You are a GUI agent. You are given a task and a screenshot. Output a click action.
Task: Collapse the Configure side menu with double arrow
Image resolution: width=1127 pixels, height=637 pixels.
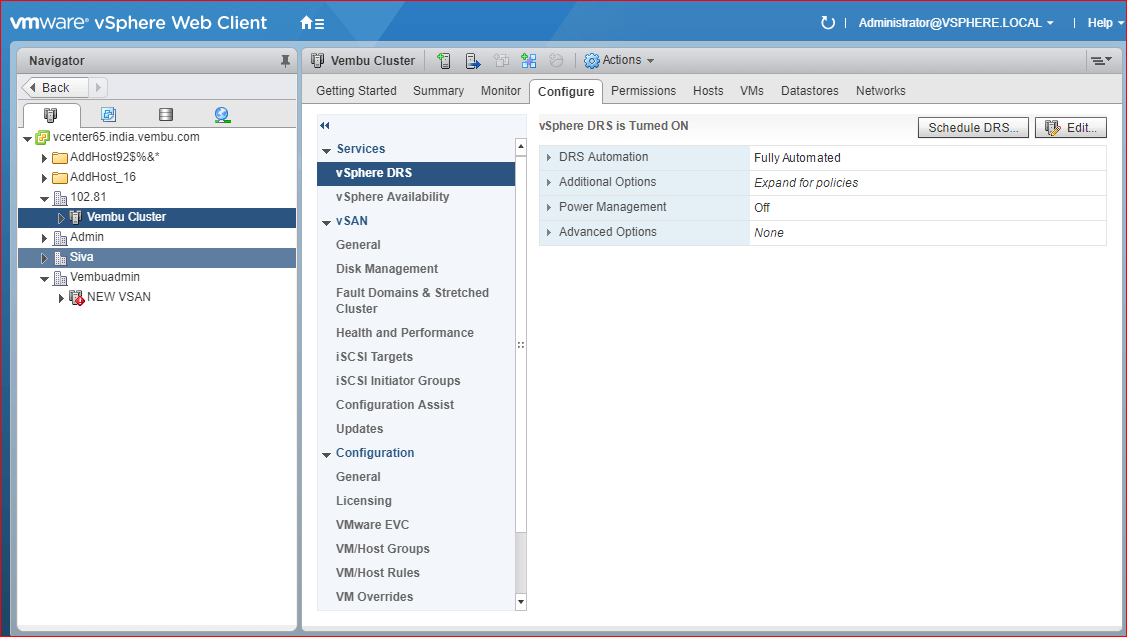[x=325, y=126]
